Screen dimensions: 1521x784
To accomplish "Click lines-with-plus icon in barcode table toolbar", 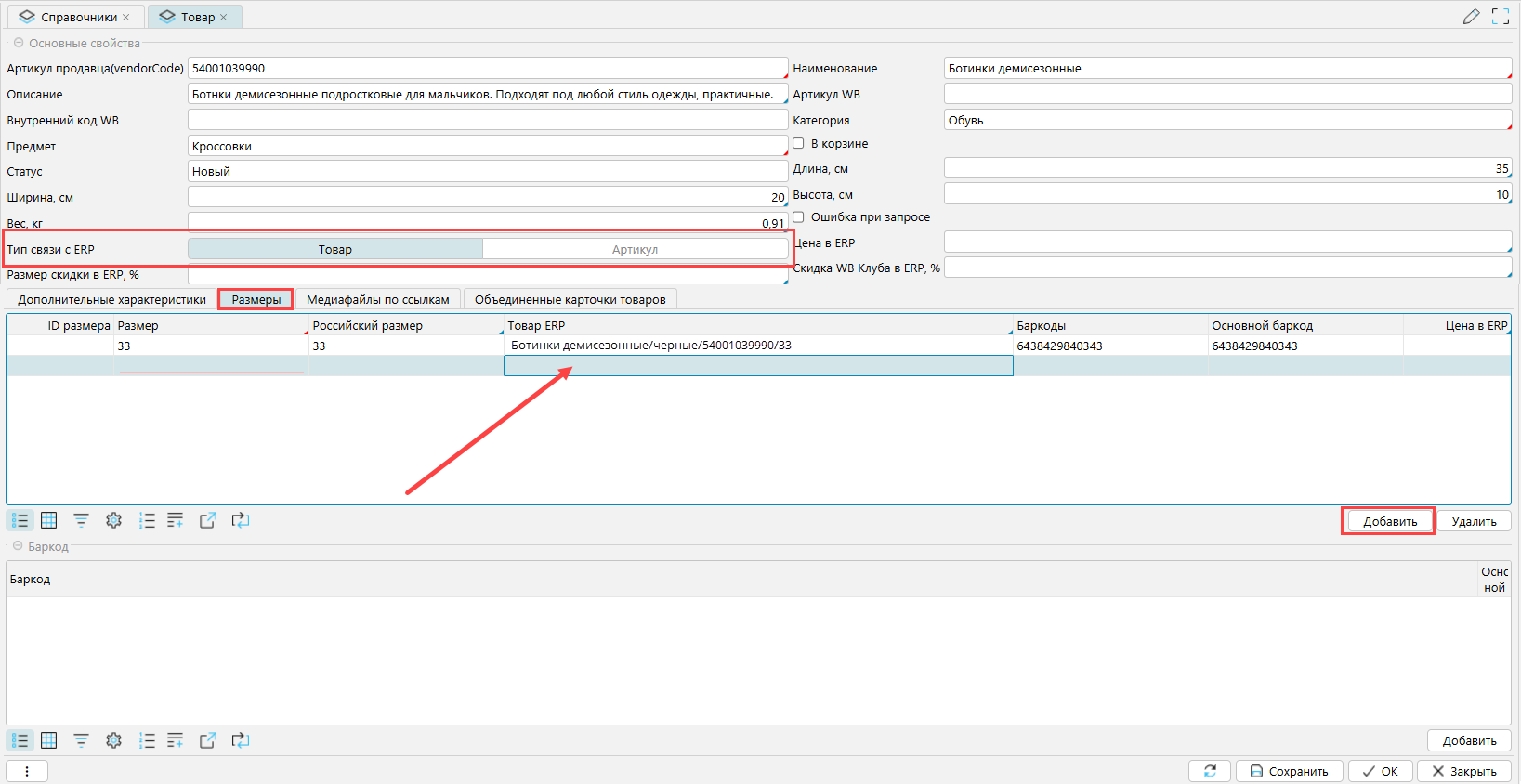I will pos(176,740).
